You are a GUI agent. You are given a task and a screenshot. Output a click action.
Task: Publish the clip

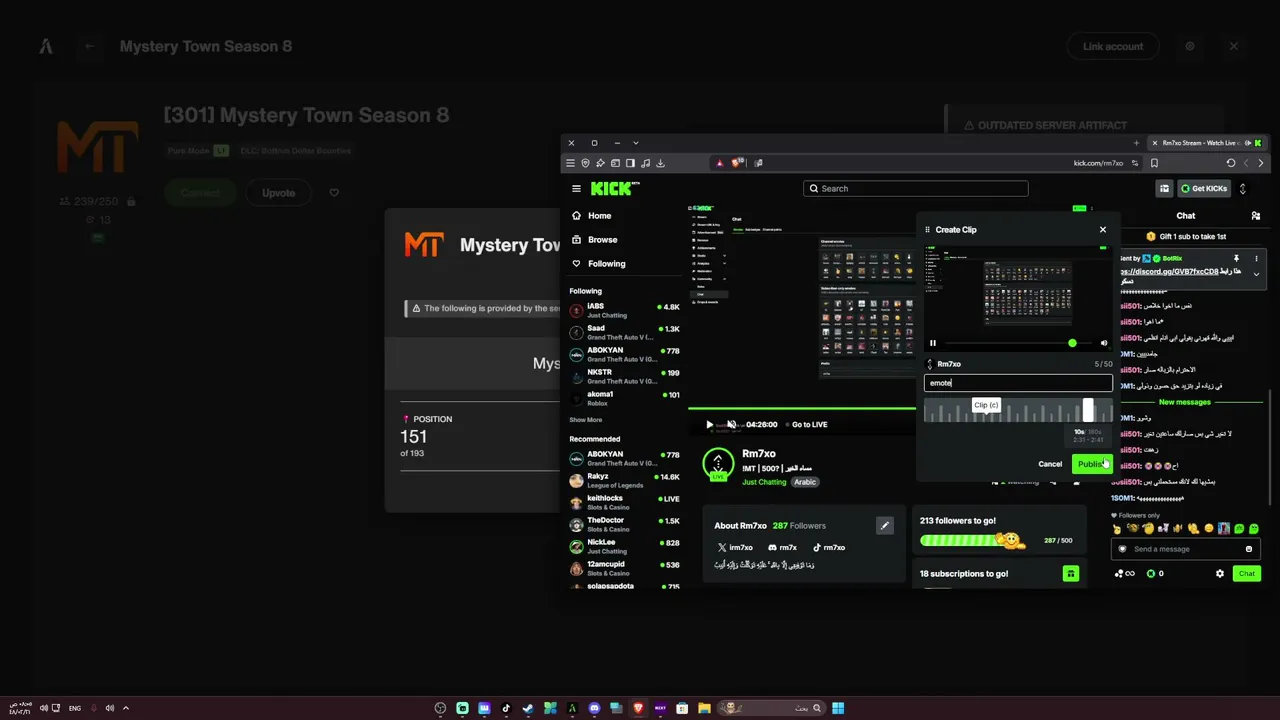(x=1092, y=464)
